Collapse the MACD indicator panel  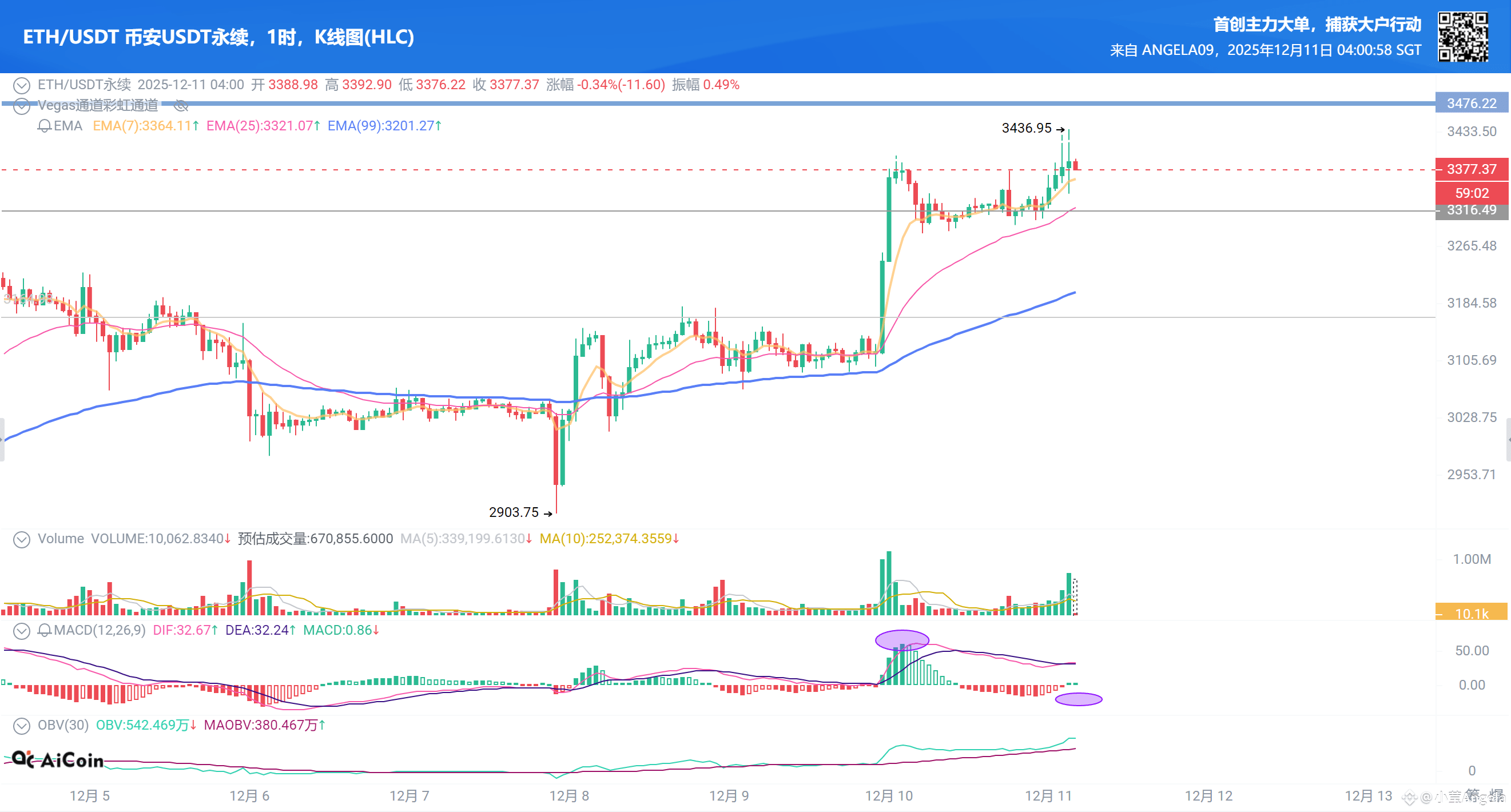(22, 631)
